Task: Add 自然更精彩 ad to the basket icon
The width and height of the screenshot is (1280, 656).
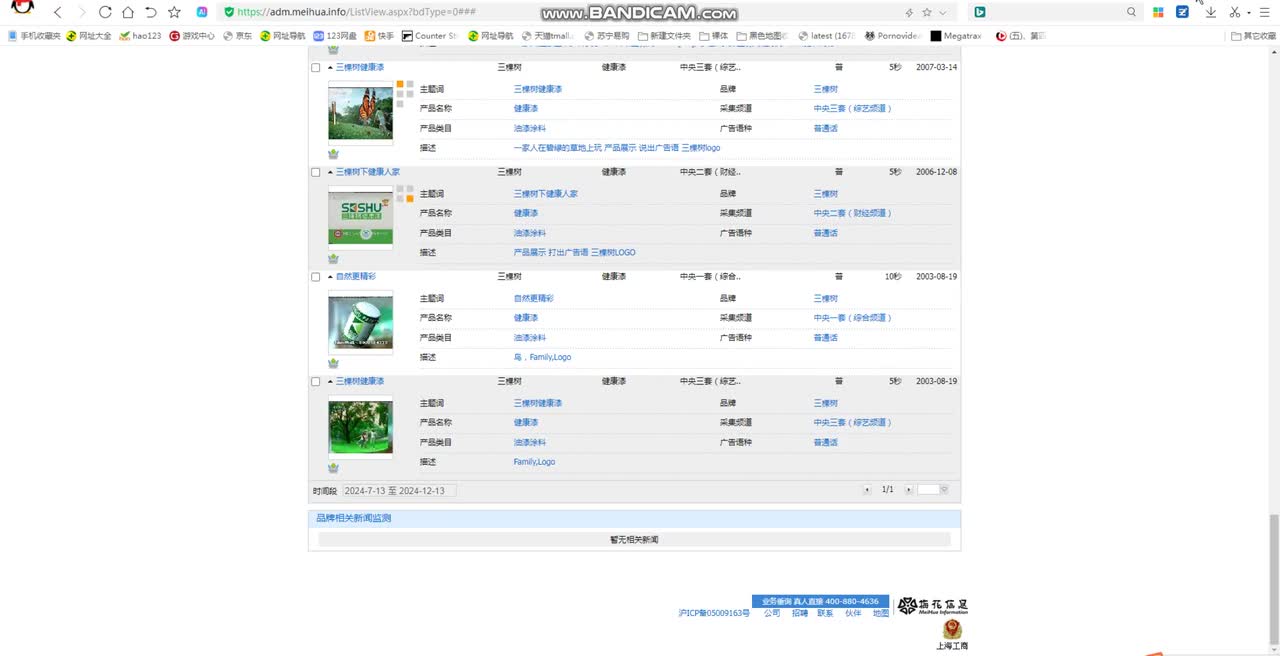Action: click(333, 363)
